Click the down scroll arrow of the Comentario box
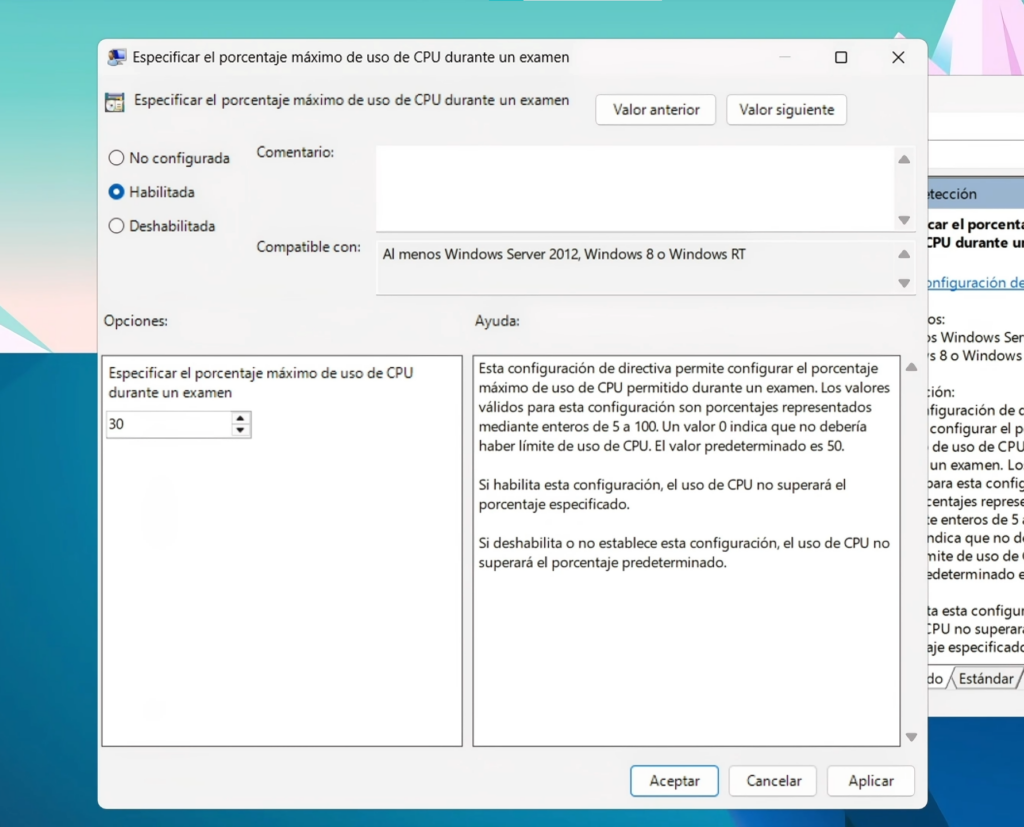This screenshot has width=1024, height=827. (x=904, y=219)
